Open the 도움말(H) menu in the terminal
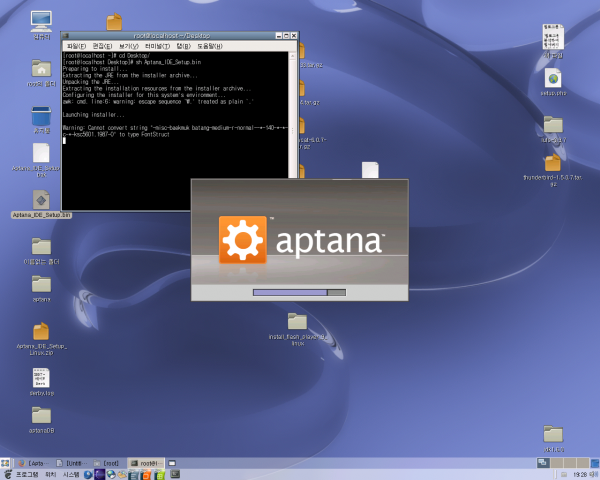 tap(210, 46)
